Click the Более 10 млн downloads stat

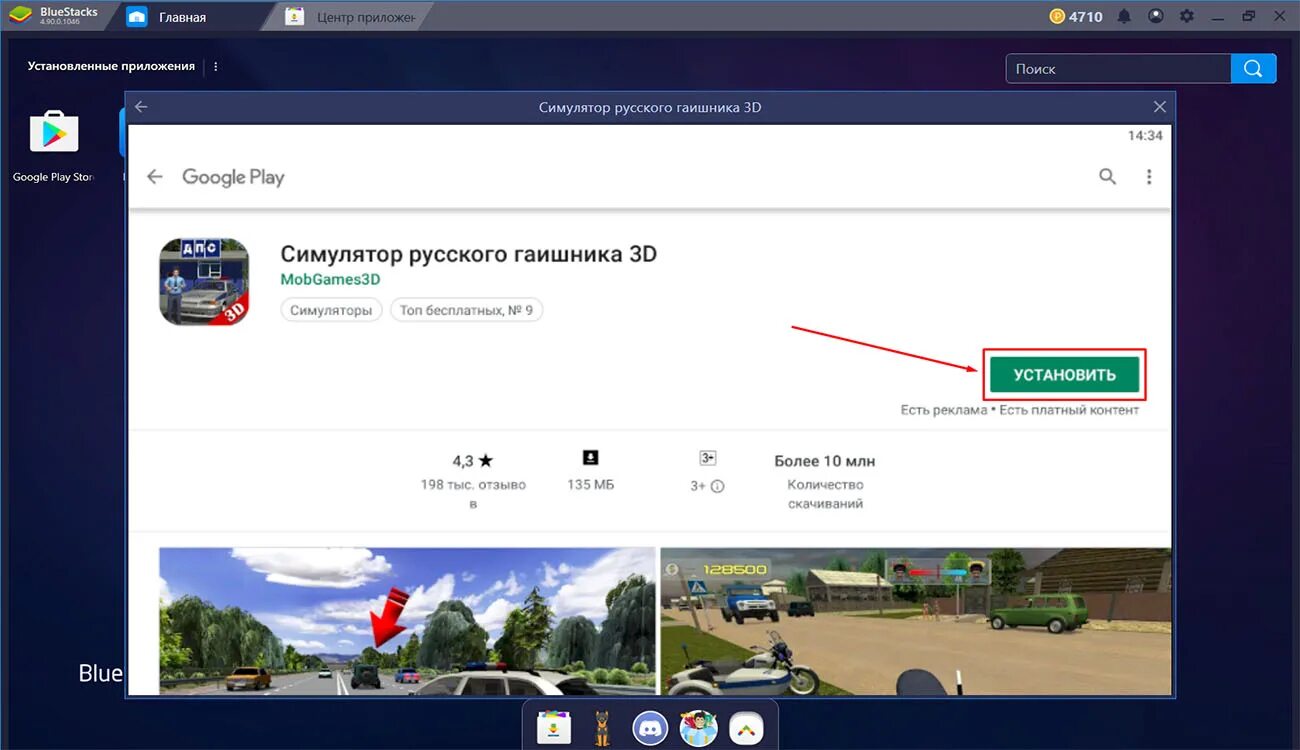click(825, 461)
